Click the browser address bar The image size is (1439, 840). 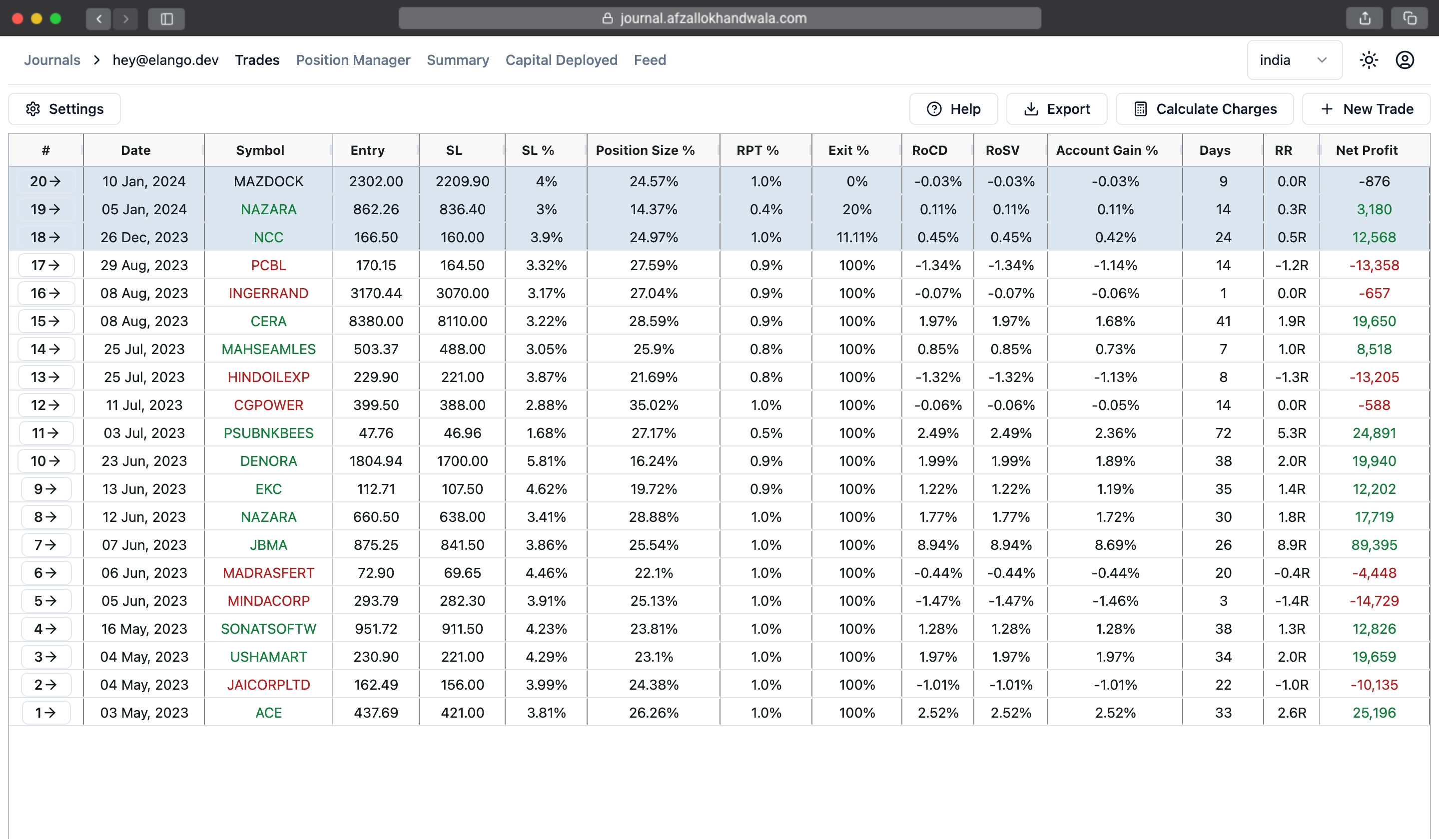point(719,18)
